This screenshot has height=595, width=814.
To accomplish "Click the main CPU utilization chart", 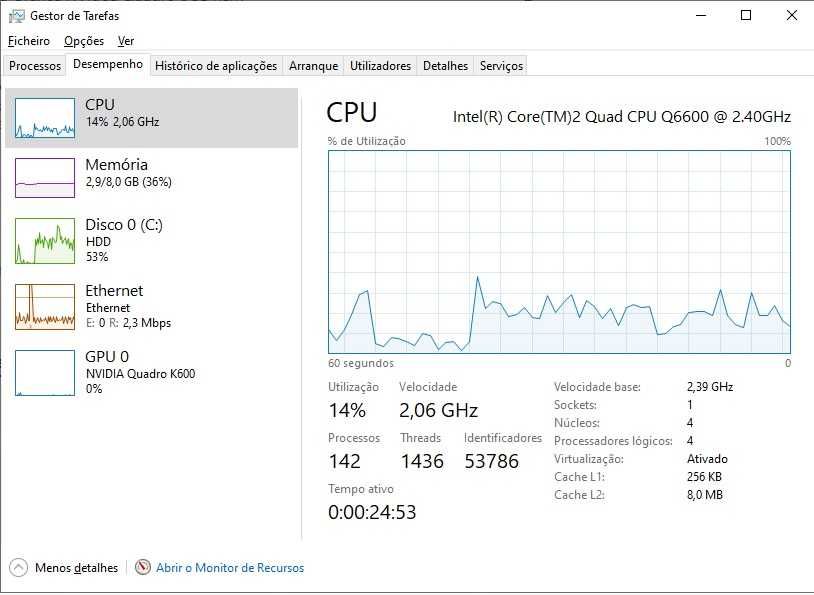I will (559, 252).
